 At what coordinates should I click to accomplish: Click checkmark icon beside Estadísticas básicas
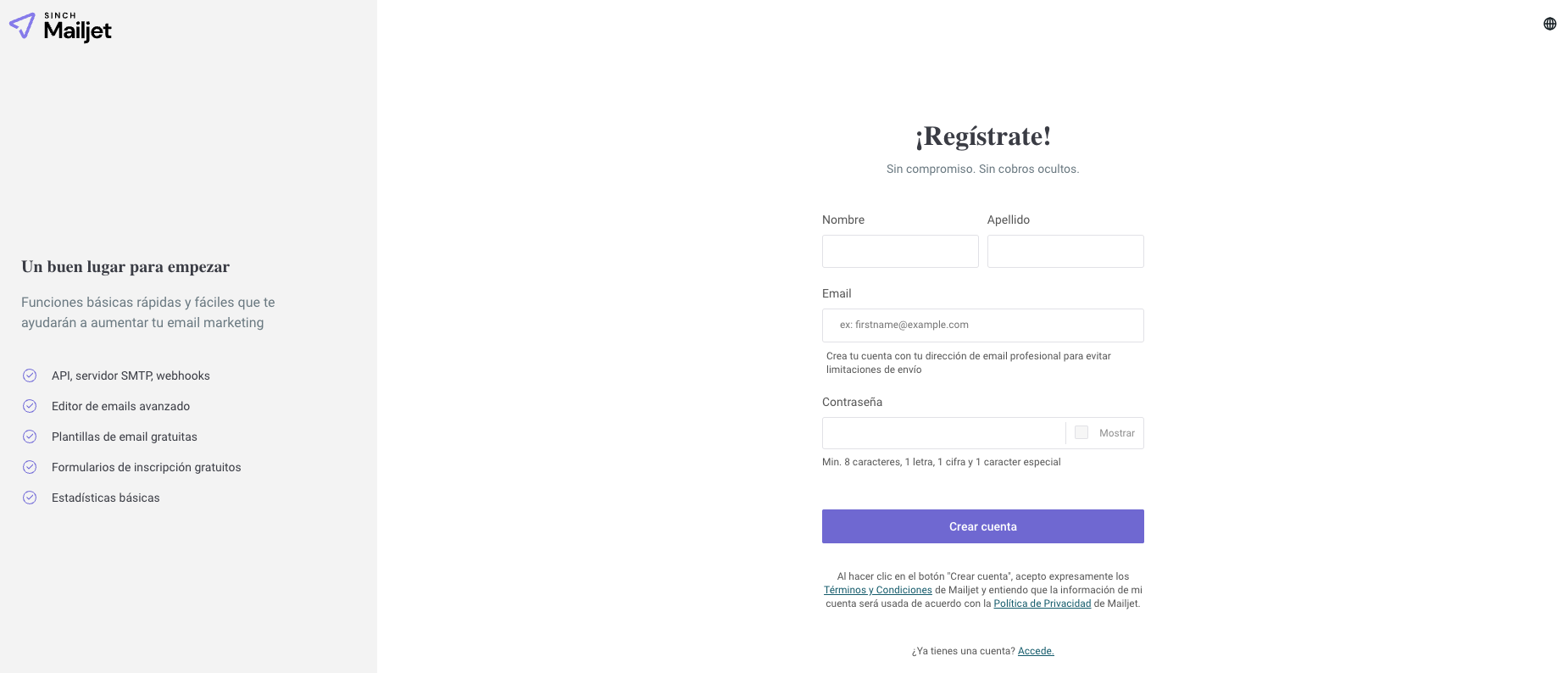(x=30, y=498)
